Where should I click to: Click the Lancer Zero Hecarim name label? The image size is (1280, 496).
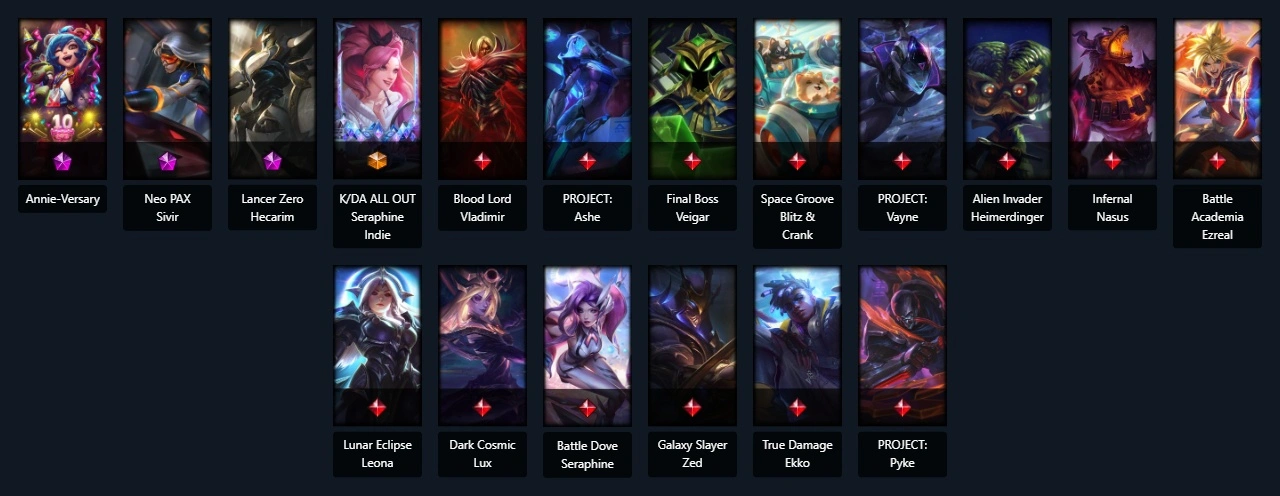tap(272, 208)
